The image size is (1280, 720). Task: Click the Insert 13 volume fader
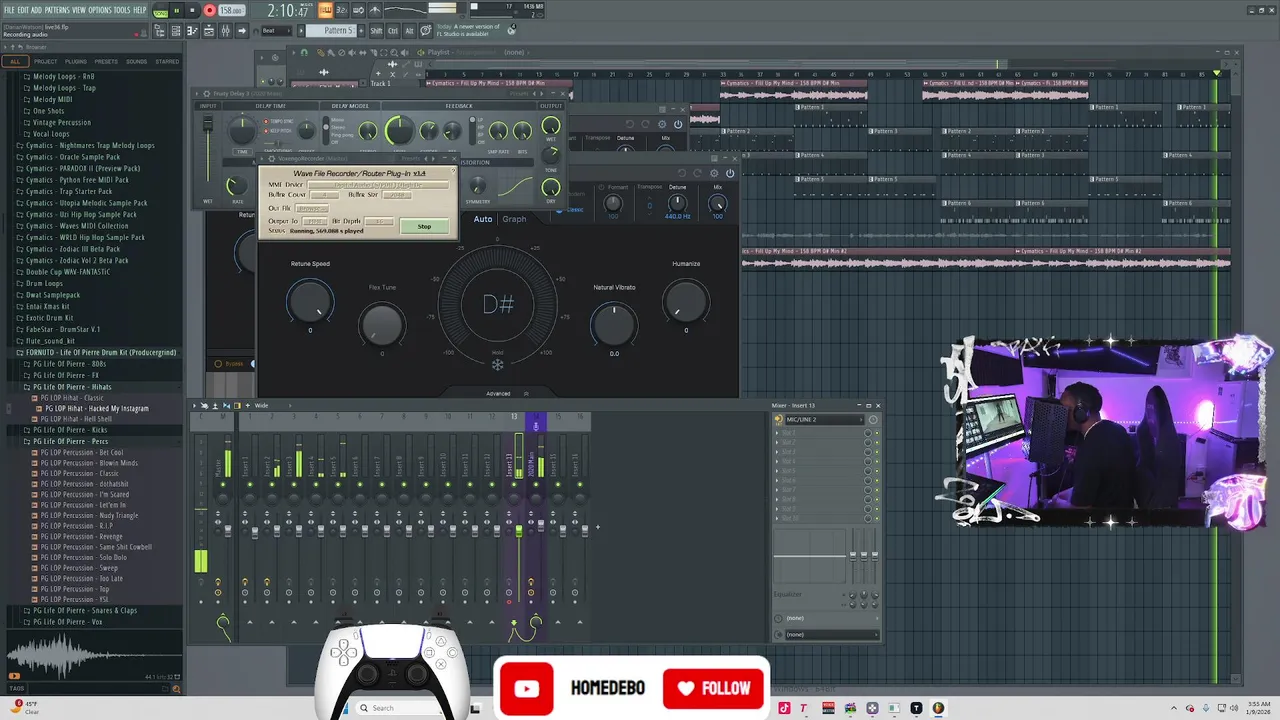click(x=519, y=530)
